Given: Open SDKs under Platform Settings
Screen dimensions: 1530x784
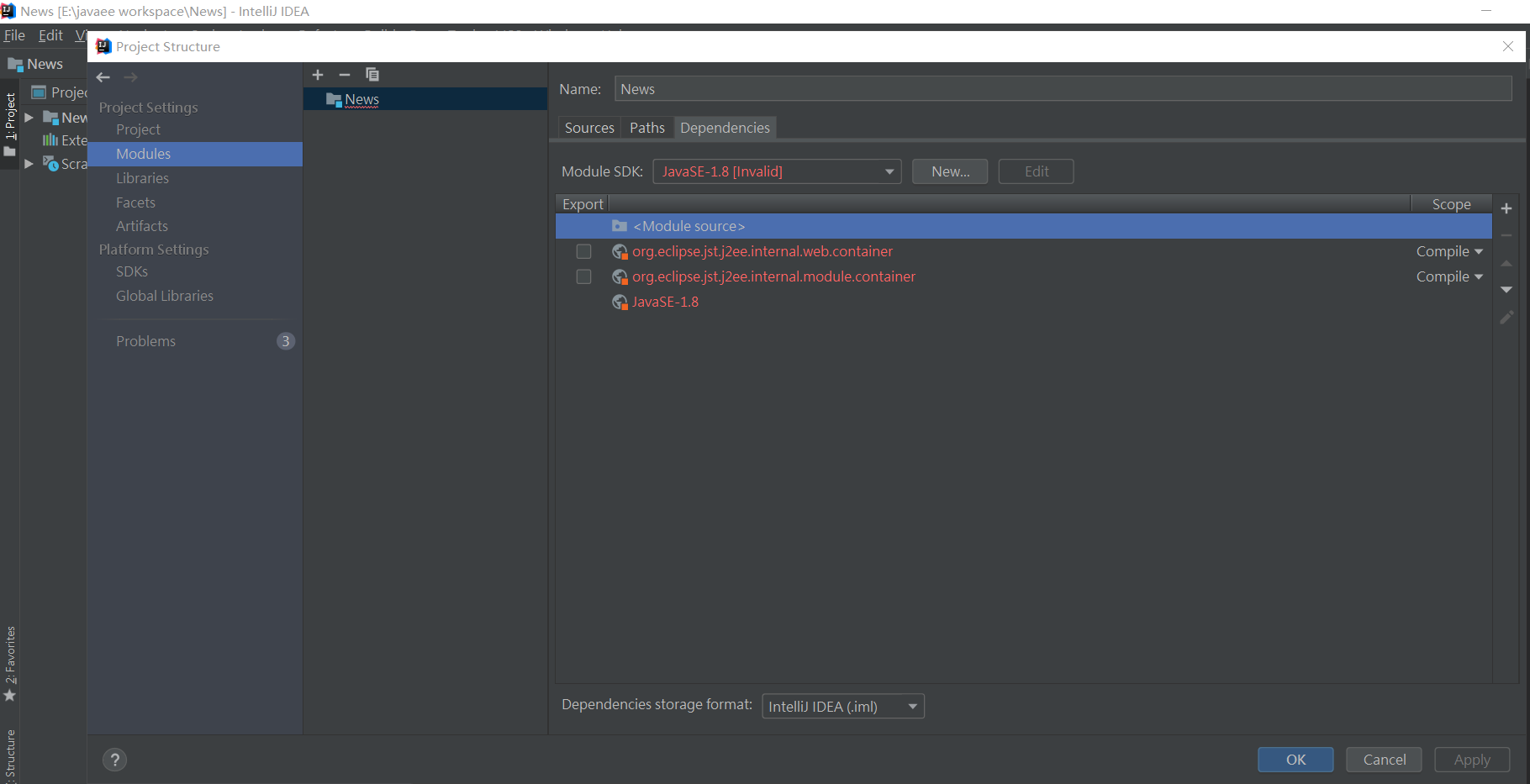Looking at the screenshot, I should click(x=132, y=271).
